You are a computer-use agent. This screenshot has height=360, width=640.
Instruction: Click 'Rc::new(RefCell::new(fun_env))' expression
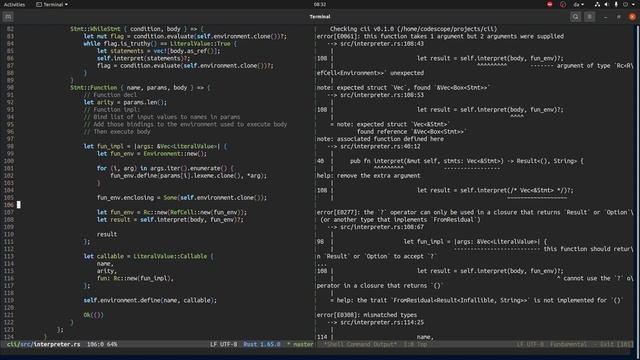click(x=195, y=212)
